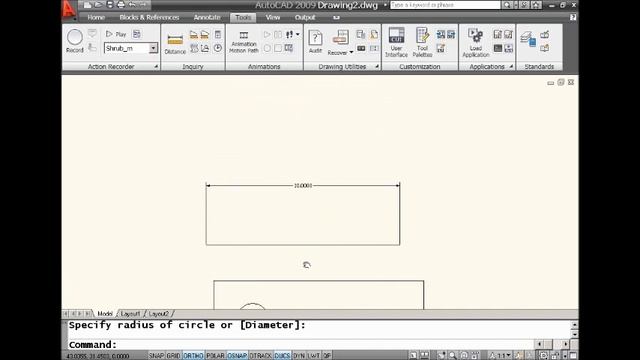Toggle DYN input in status bar
640x360 pixels.
click(x=299, y=356)
